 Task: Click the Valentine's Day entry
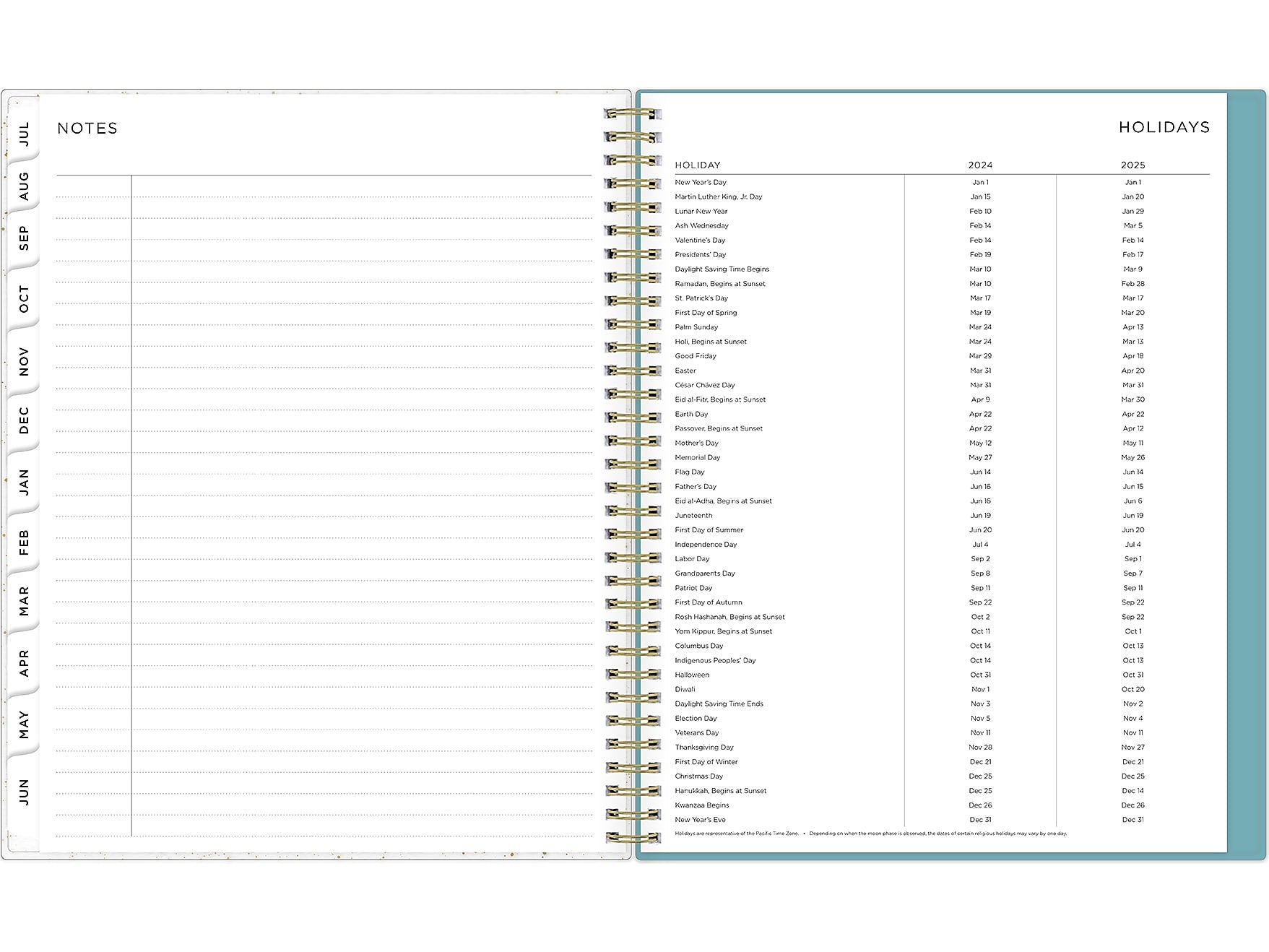(x=700, y=240)
